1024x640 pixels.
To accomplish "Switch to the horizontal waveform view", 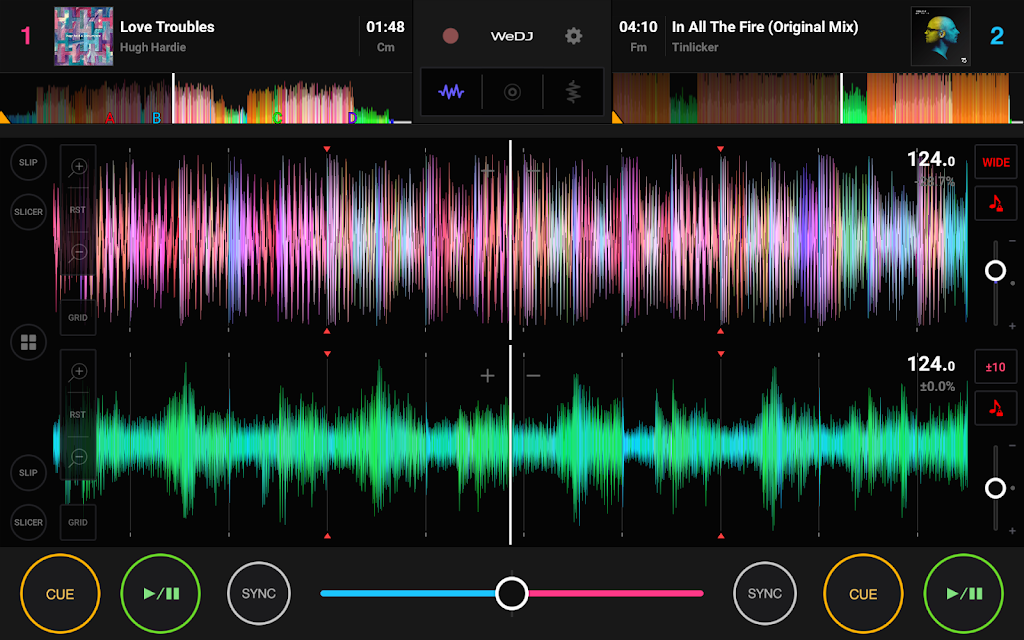I will [451, 92].
